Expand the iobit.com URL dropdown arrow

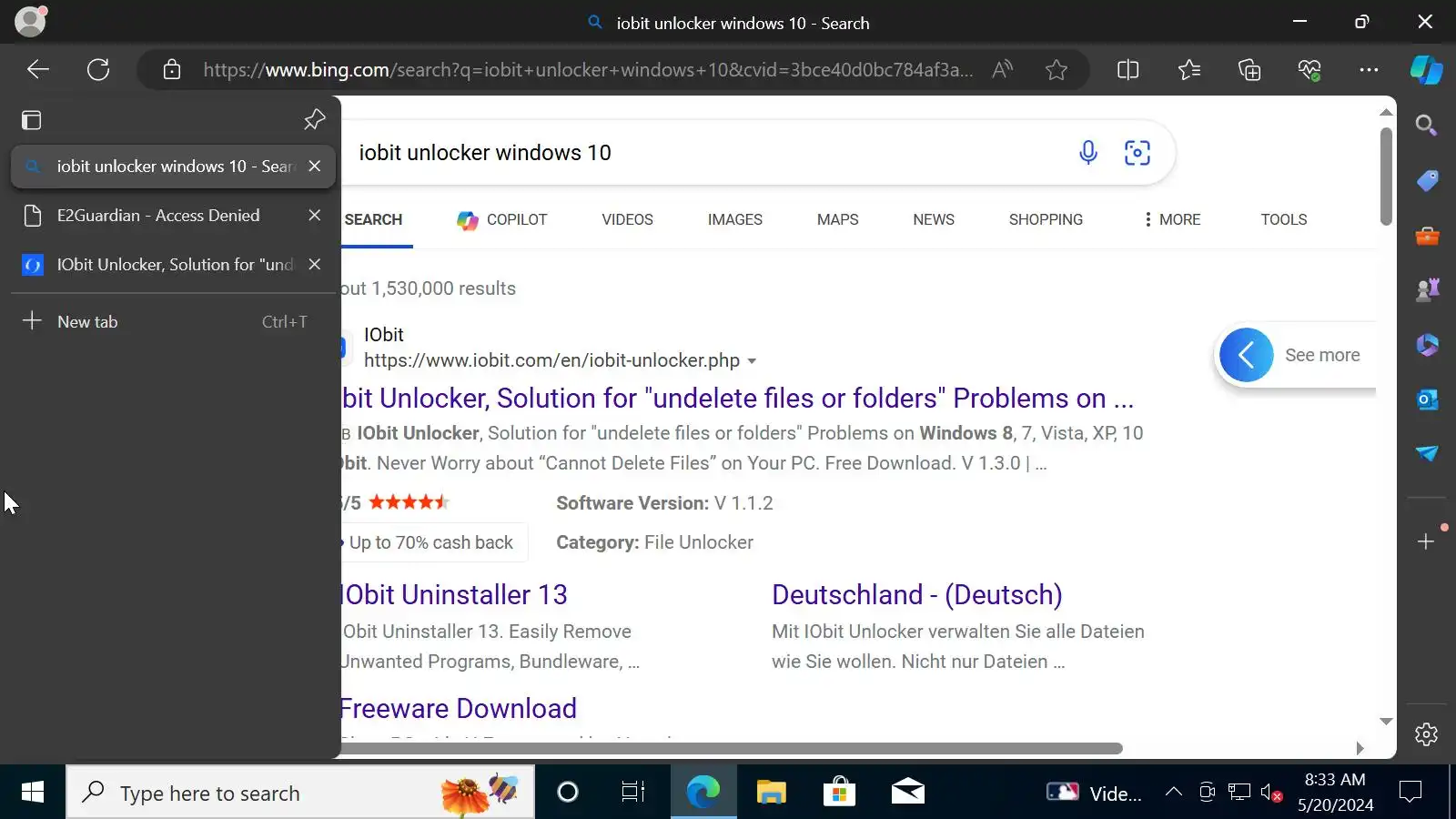coord(752,361)
